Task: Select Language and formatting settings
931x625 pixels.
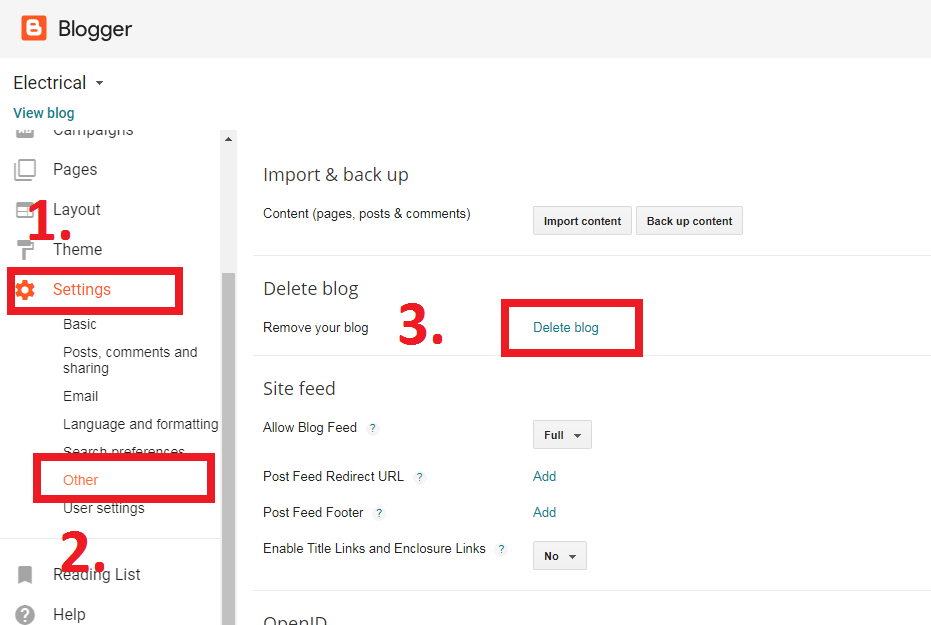Action: click(x=141, y=424)
